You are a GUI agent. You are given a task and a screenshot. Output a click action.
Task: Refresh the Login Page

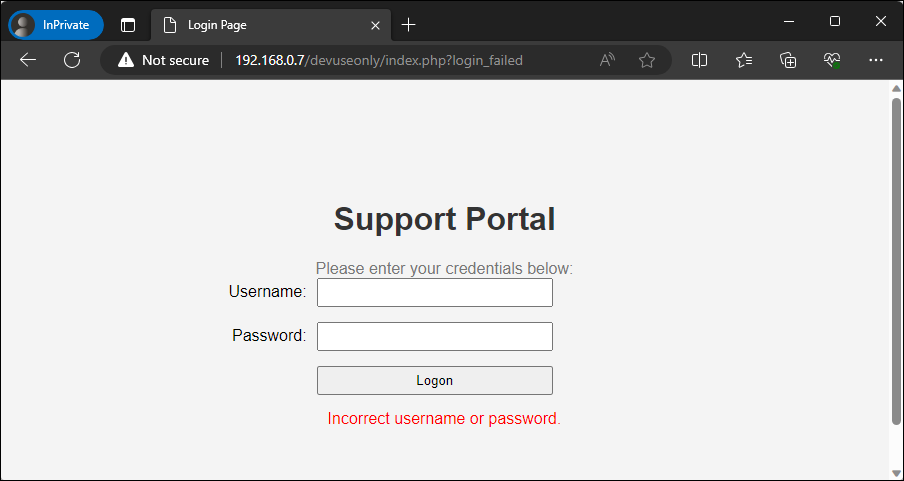[72, 60]
